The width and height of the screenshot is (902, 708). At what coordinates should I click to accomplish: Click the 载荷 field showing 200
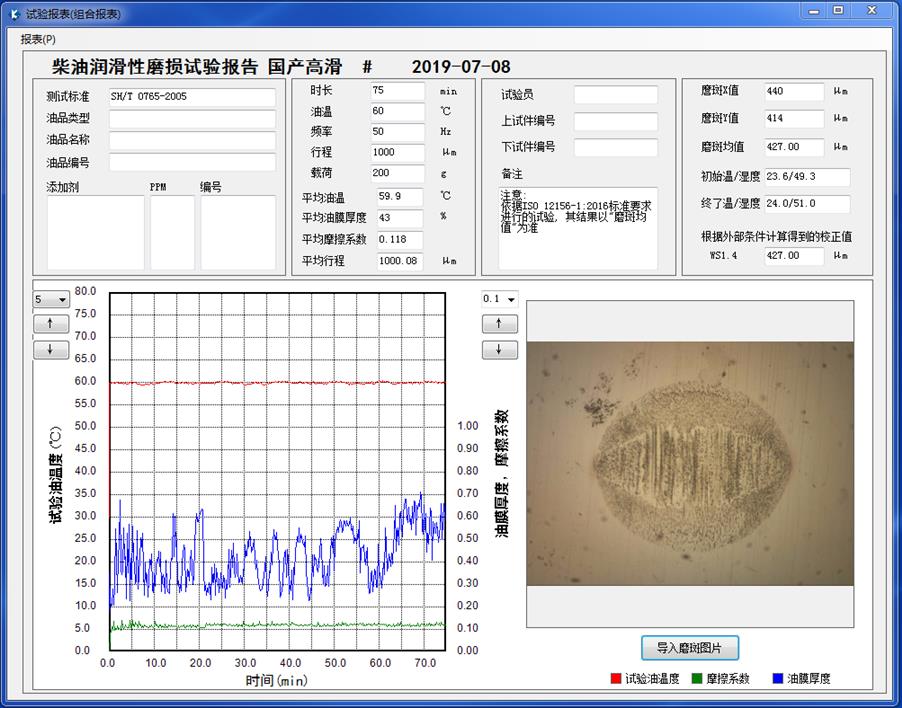click(398, 174)
